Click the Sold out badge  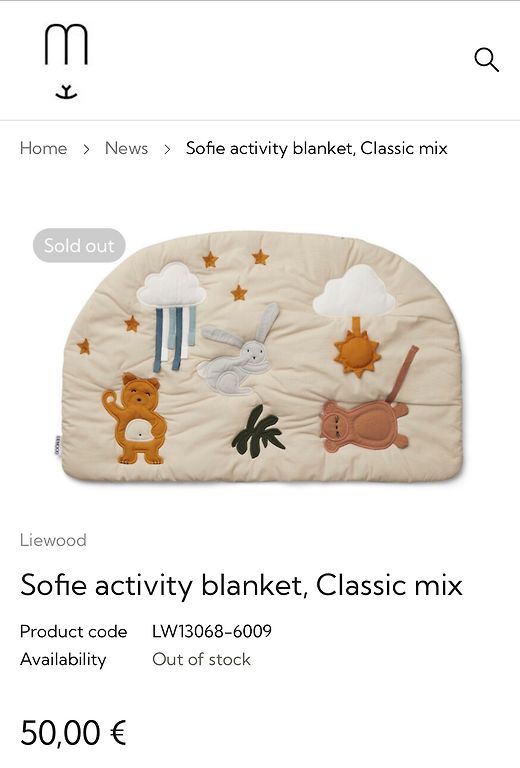[79, 245]
